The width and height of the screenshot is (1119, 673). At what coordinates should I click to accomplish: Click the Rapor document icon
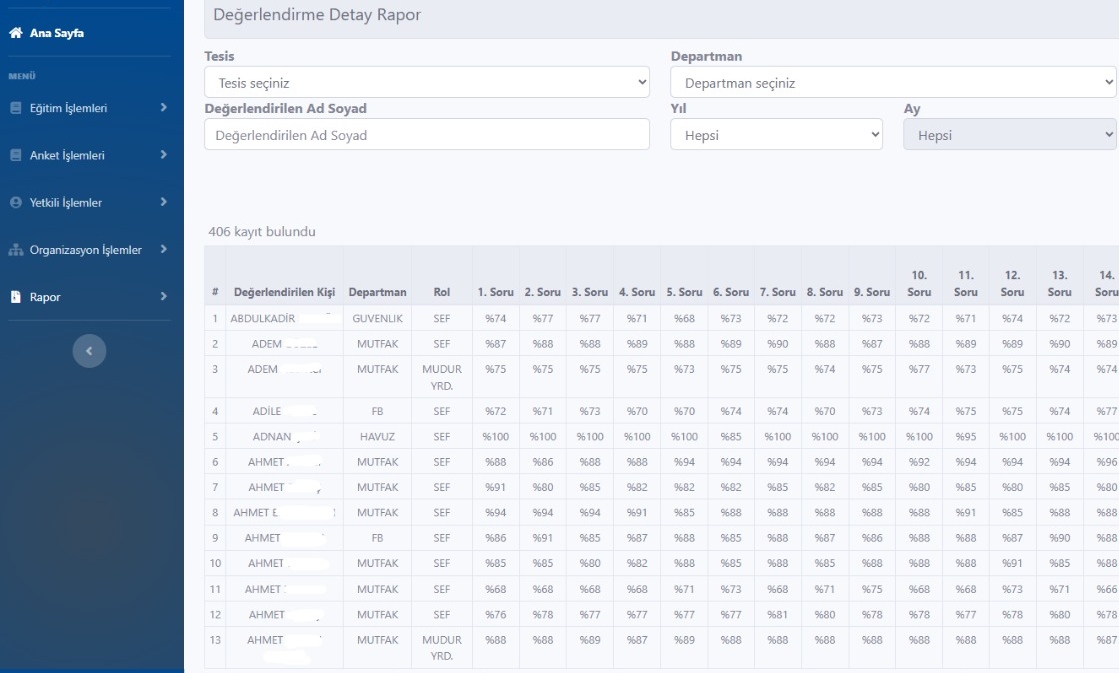(16, 297)
